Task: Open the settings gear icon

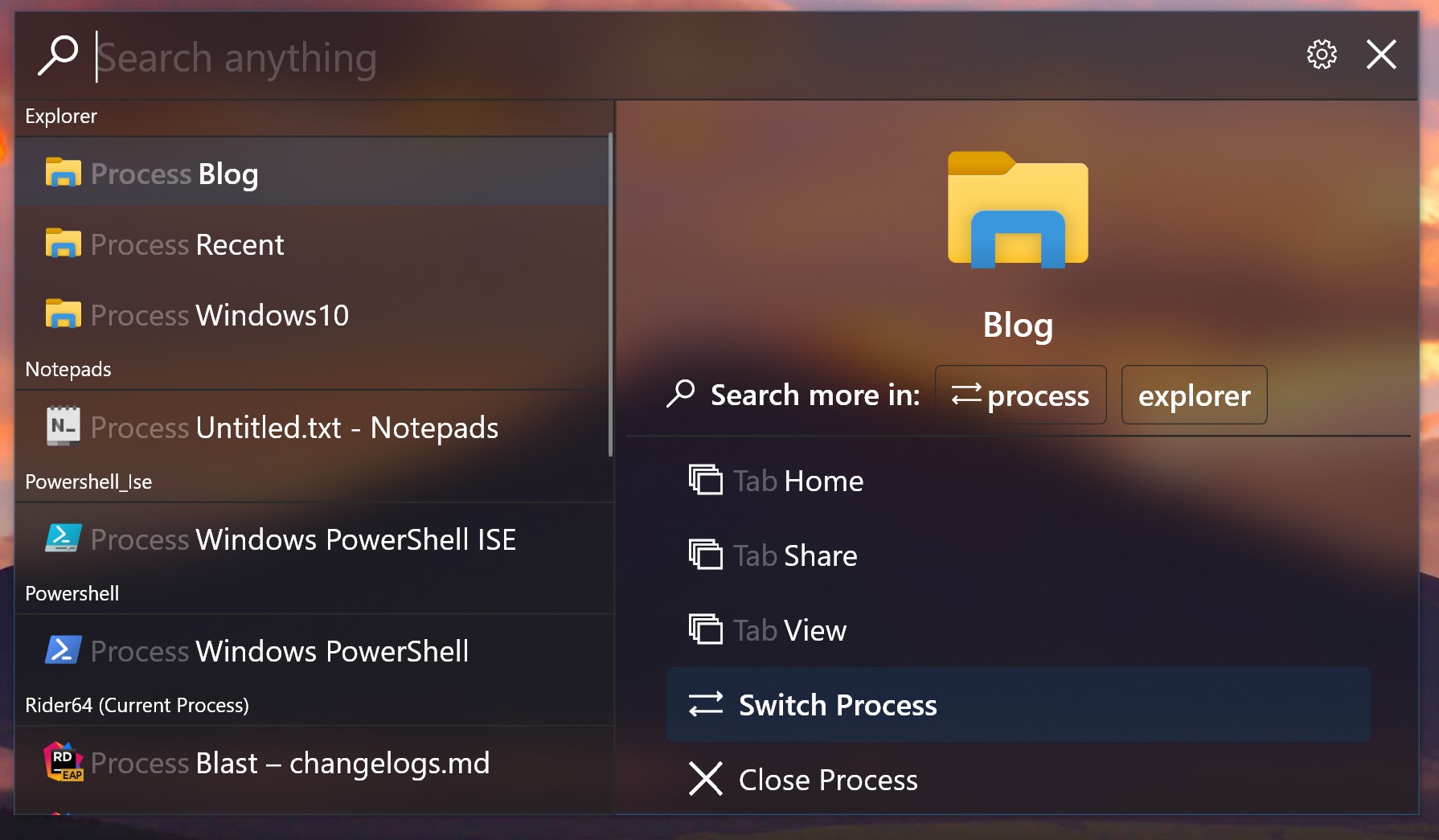Action: click(1321, 55)
